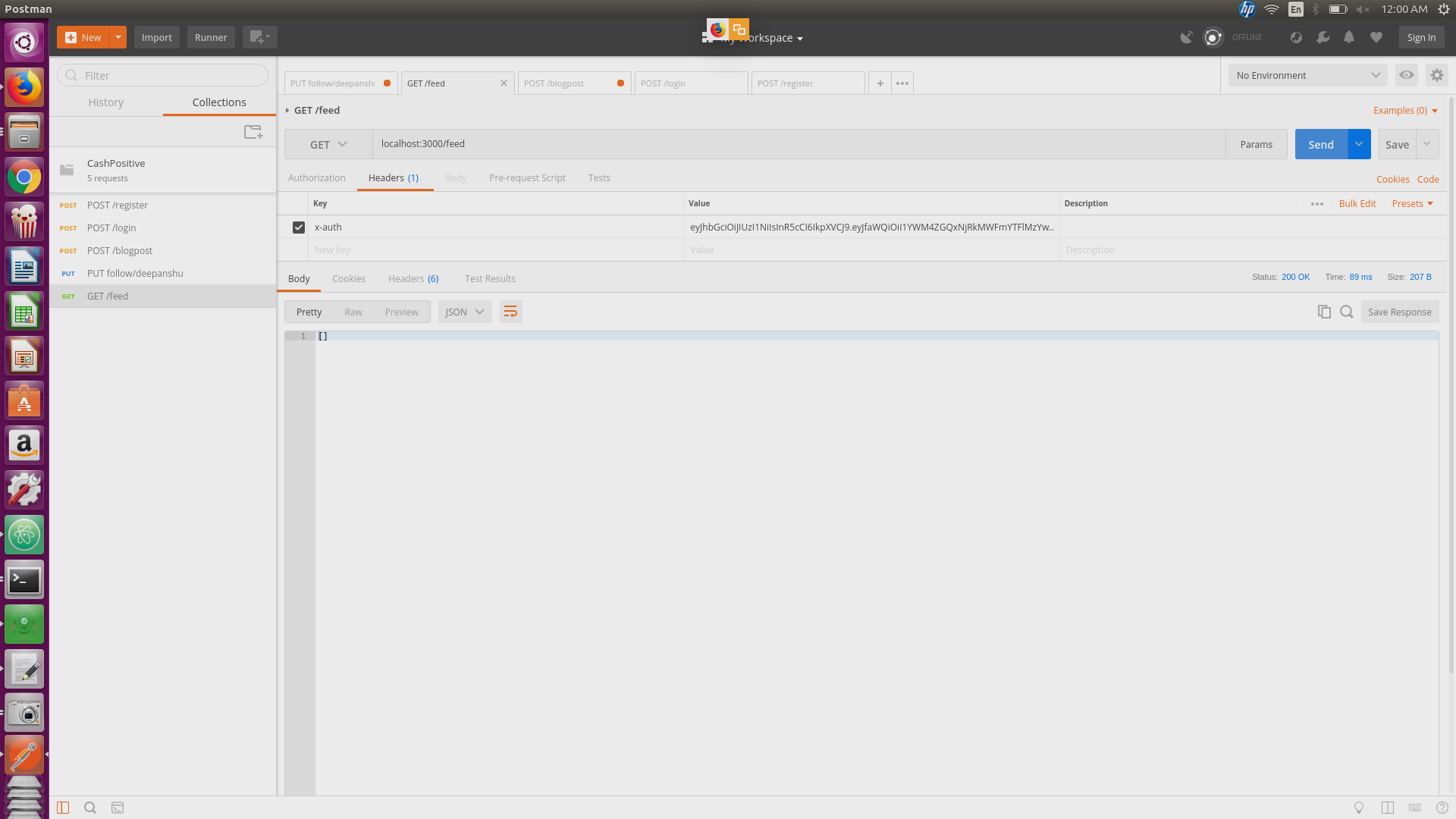Click the copy response to clipboard icon
This screenshot has height=819, width=1456.
tap(1324, 312)
